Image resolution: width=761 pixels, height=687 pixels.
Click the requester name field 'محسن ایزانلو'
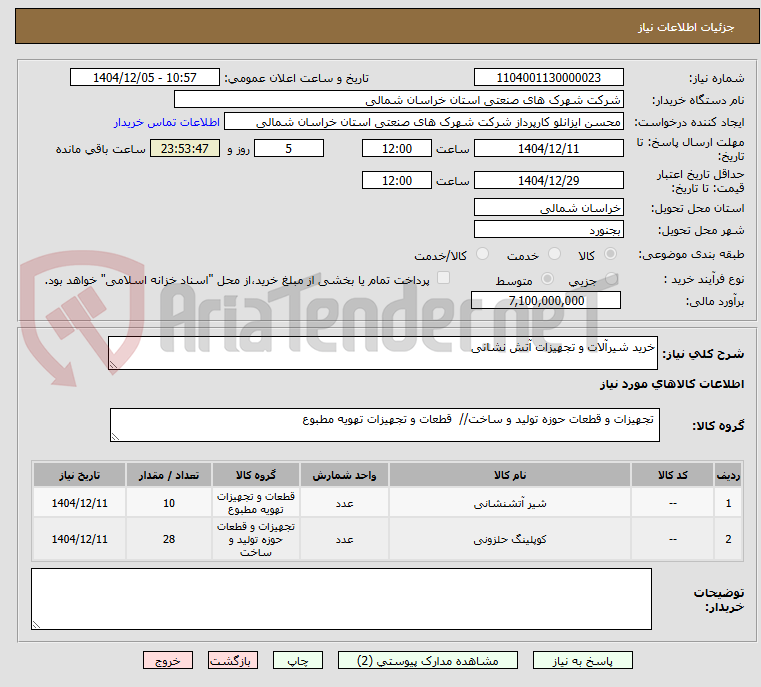tap(424, 122)
